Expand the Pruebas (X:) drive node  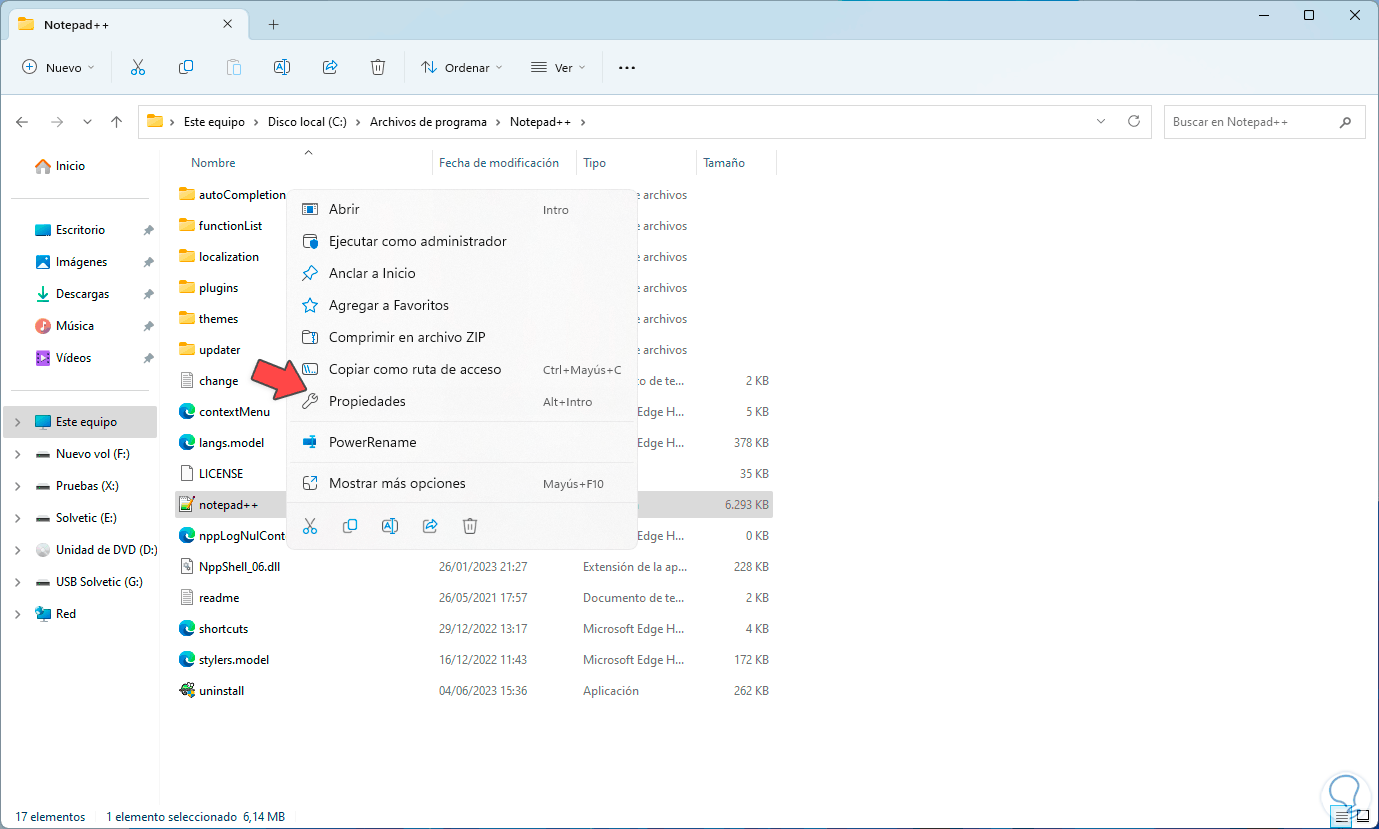pyautogui.click(x=18, y=486)
